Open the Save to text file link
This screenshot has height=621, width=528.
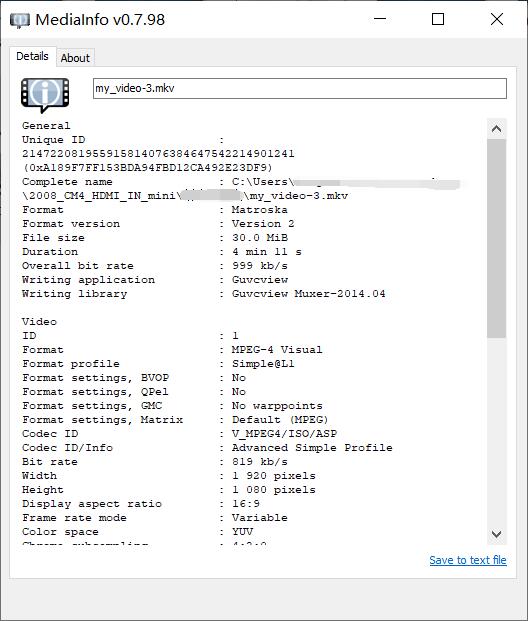(x=468, y=560)
